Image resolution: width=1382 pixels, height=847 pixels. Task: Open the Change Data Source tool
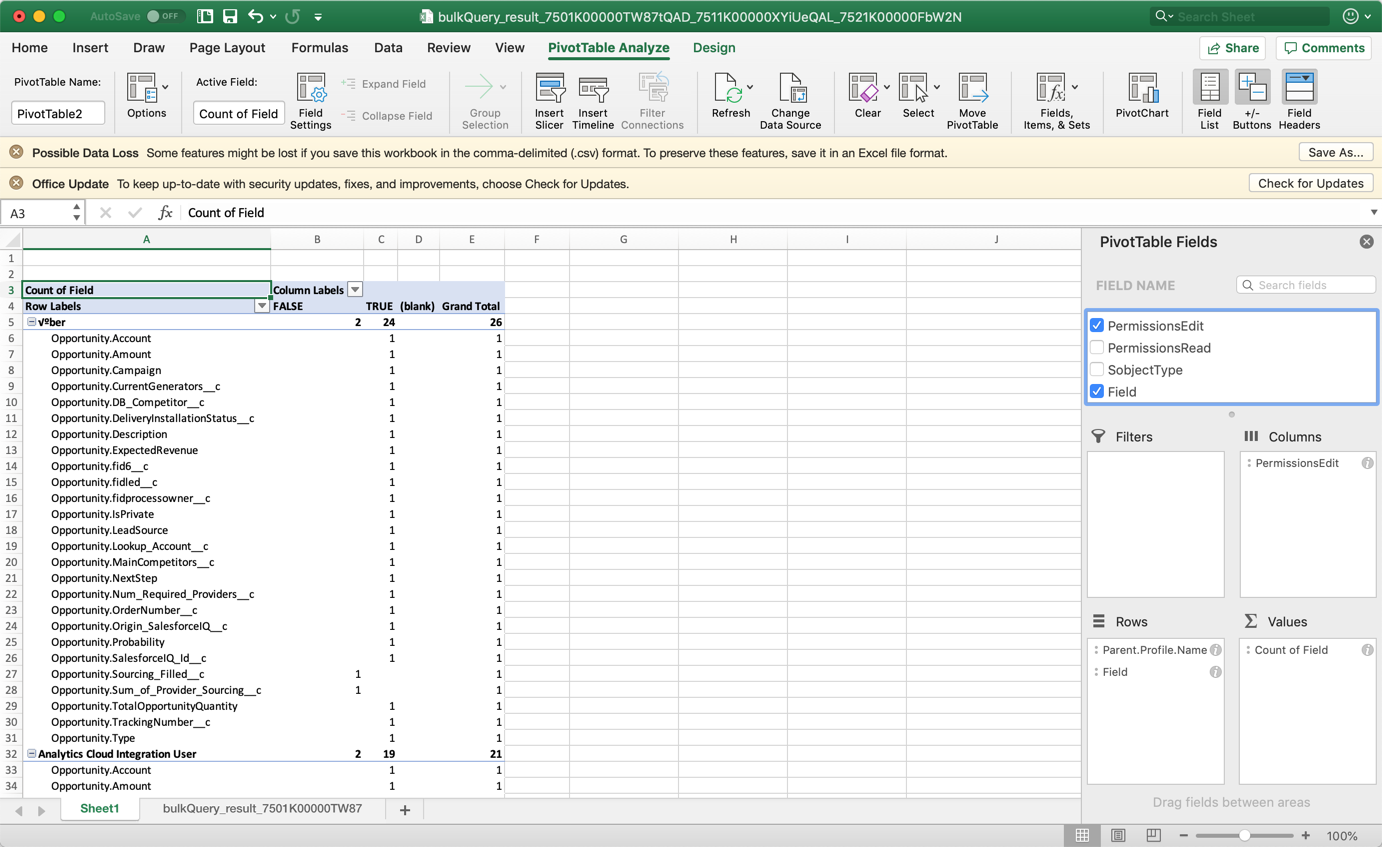coord(790,95)
